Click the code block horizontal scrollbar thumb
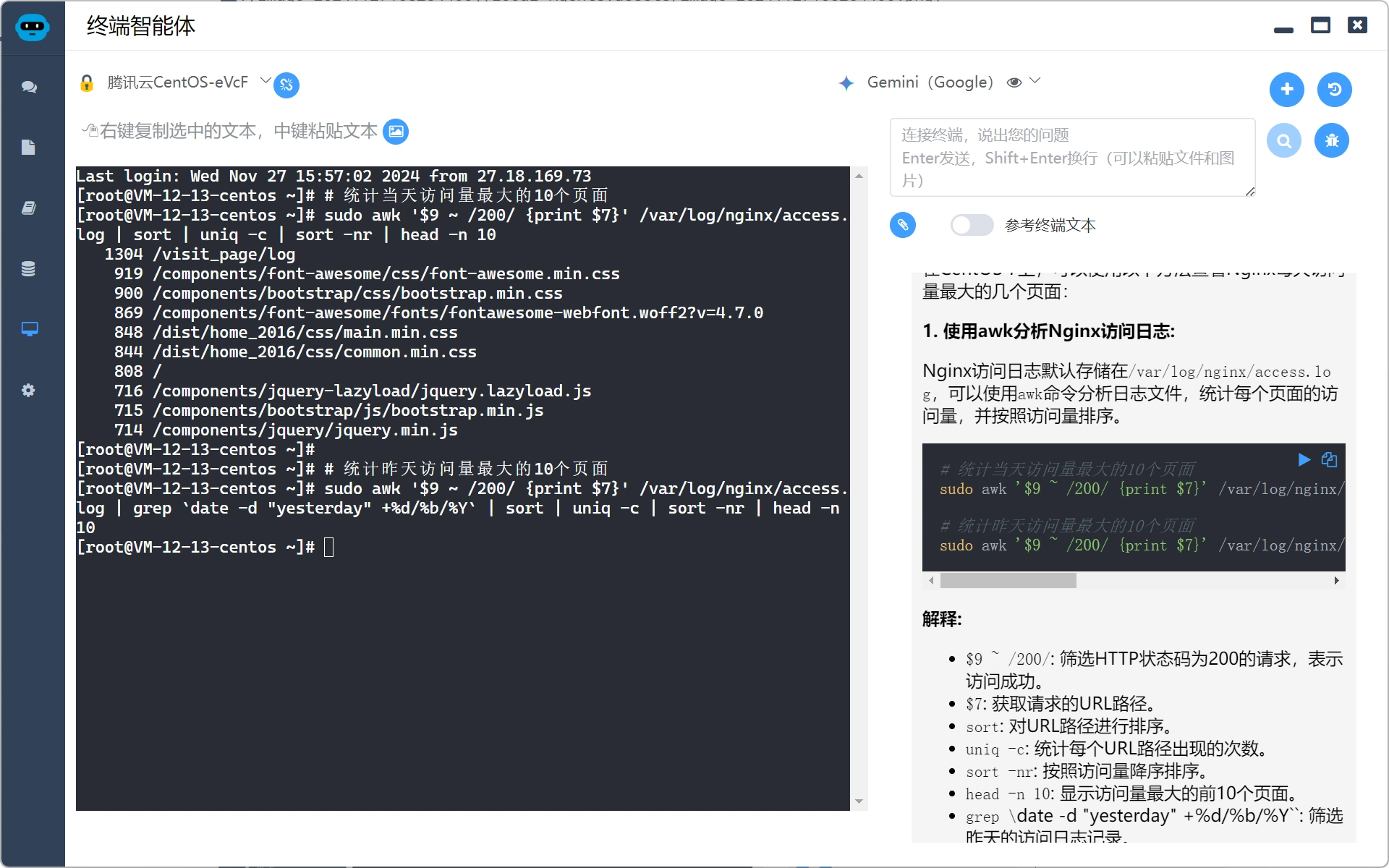Image resolution: width=1389 pixels, height=868 pixels. [x=1008, y=580]
